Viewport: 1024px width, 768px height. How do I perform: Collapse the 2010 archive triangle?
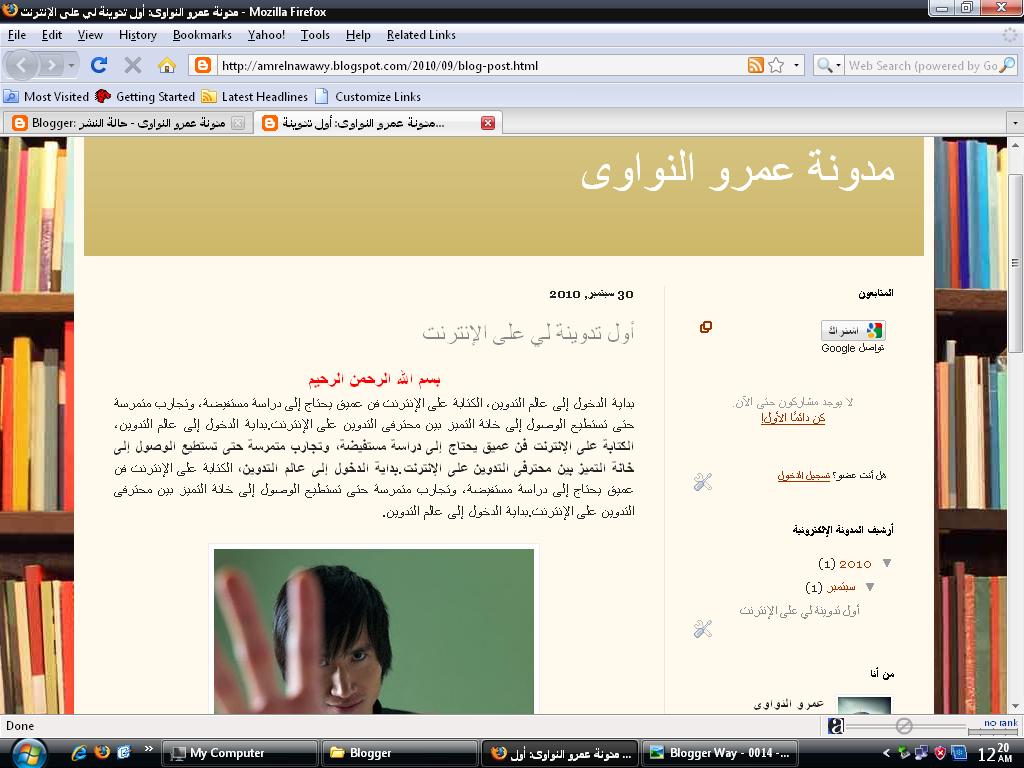coord(887,563)
